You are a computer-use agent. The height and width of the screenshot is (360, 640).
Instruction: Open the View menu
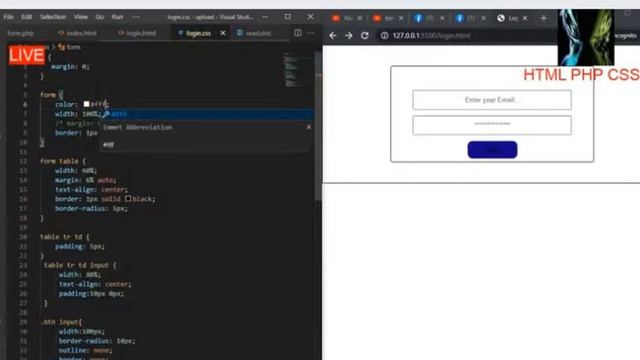pyautogui.click(x=81, y=17)
